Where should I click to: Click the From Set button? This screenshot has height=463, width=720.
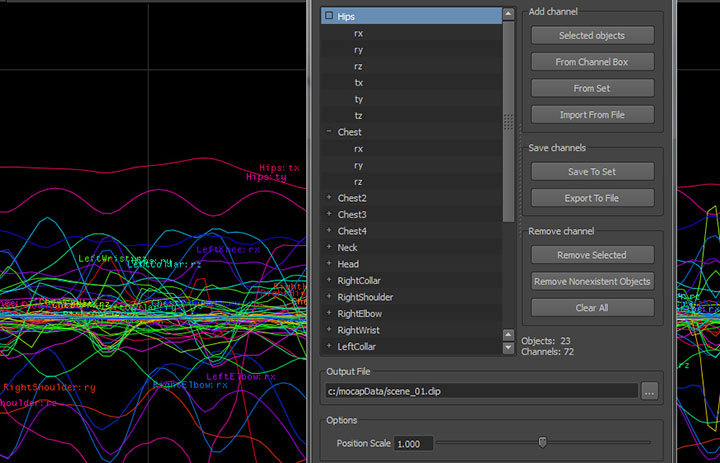[x=592, y=88]
